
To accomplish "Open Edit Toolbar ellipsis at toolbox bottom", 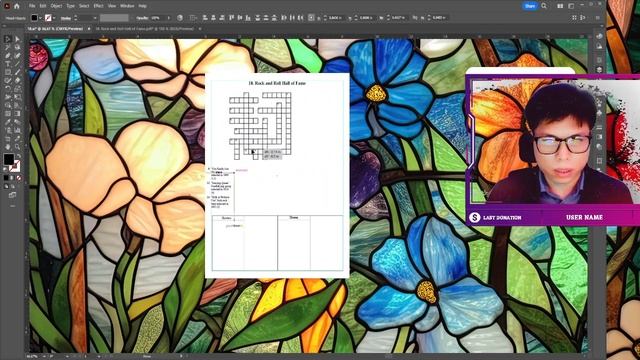I will 12,206.
